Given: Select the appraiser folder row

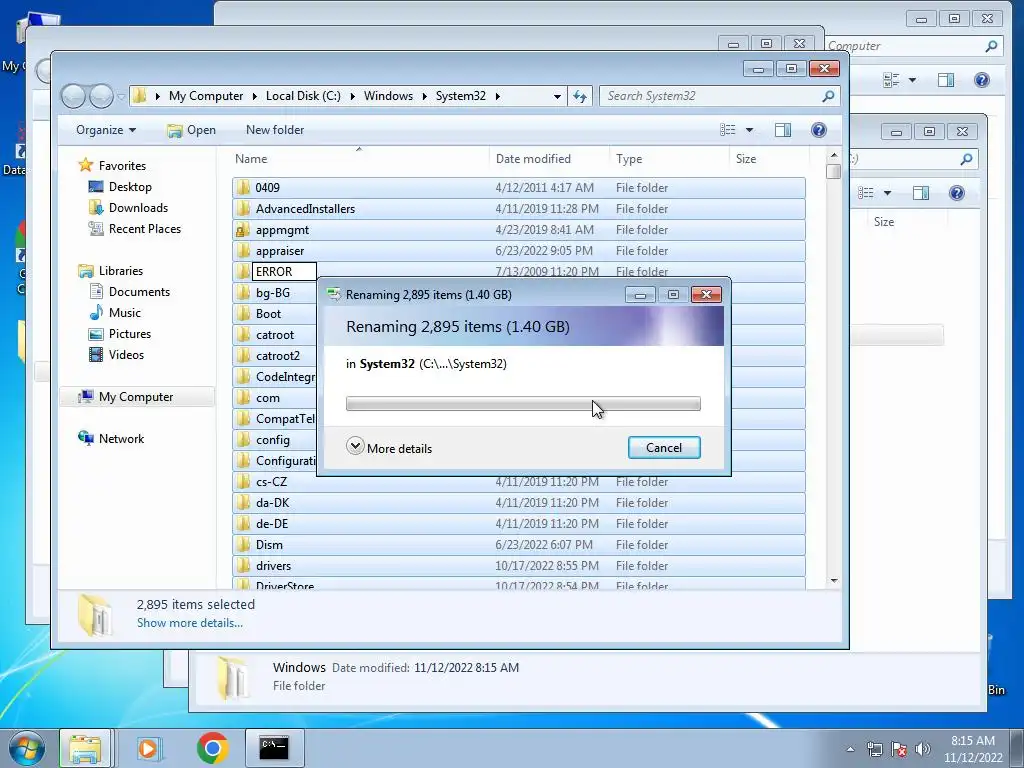Looking at the screenshot, I should click(x=519, y=251).
